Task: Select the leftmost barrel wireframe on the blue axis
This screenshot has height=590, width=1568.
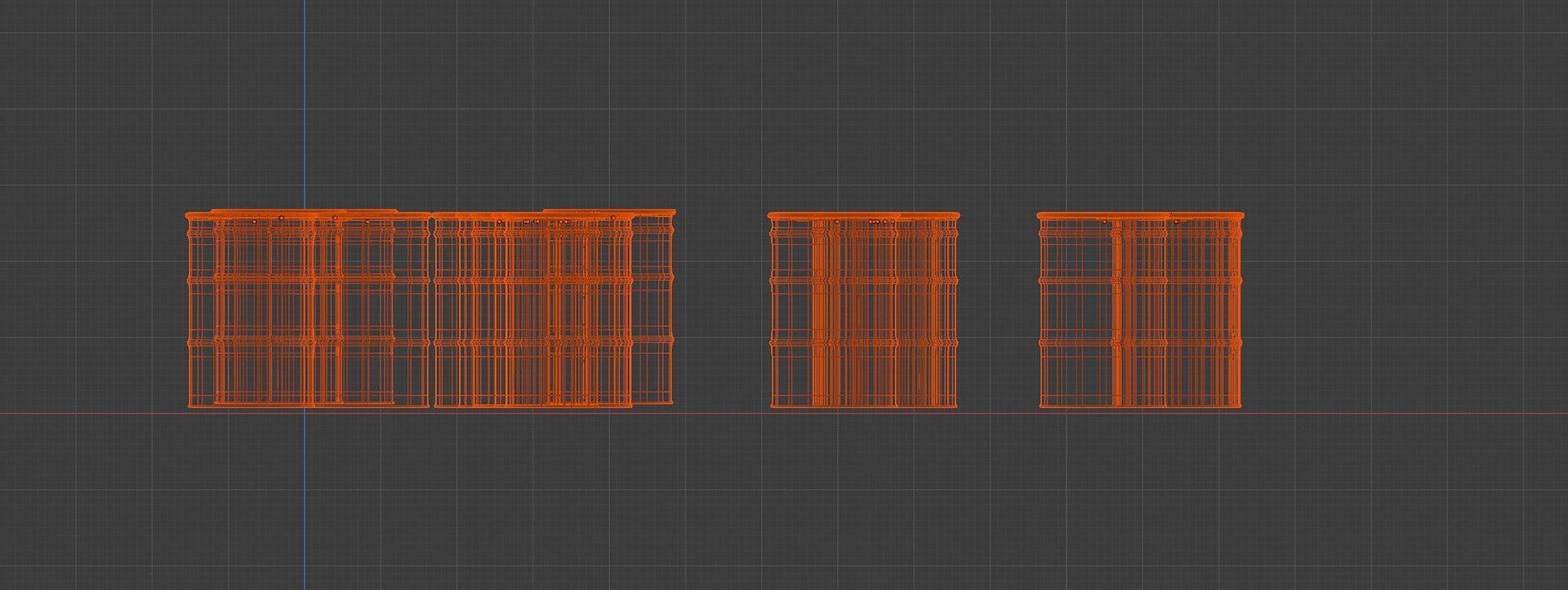Action: pos(308,310)
